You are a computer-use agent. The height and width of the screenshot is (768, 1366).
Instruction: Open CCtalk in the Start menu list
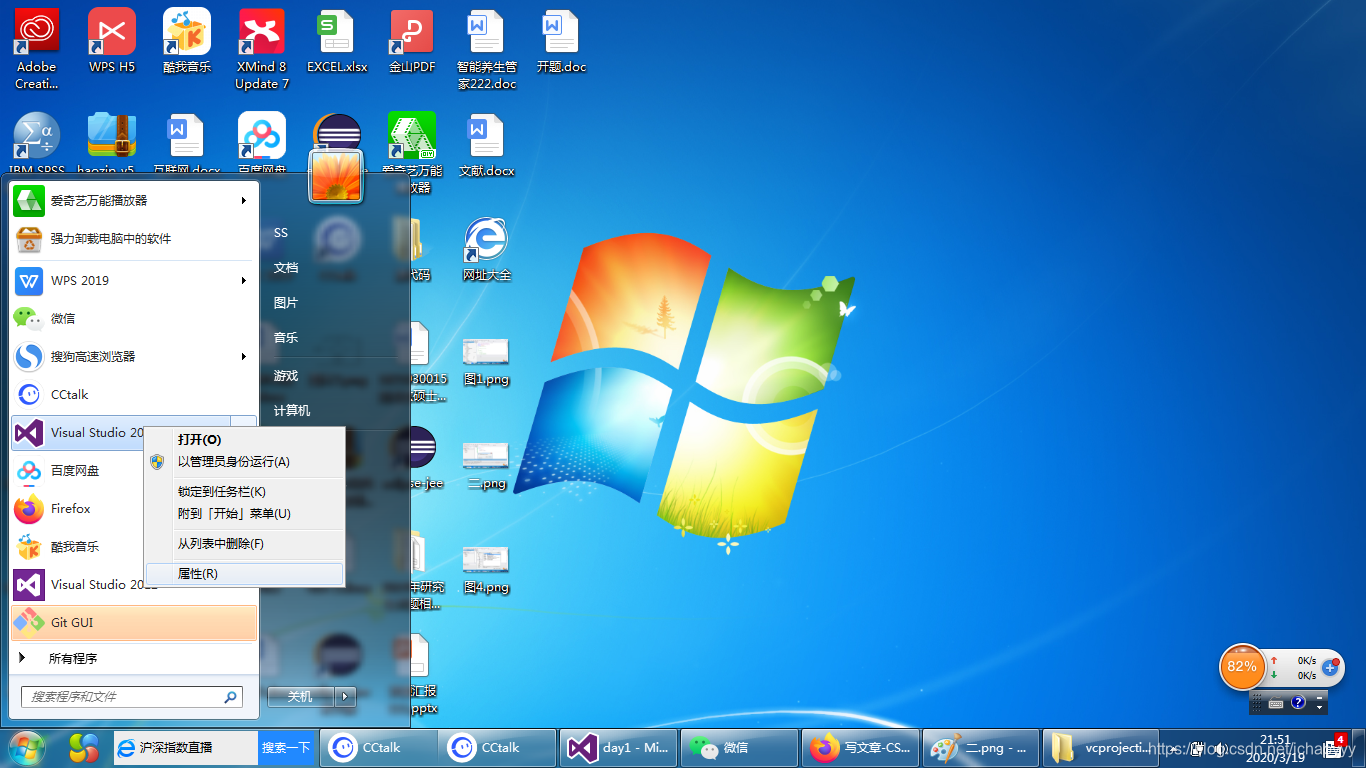tap(134, 394)
